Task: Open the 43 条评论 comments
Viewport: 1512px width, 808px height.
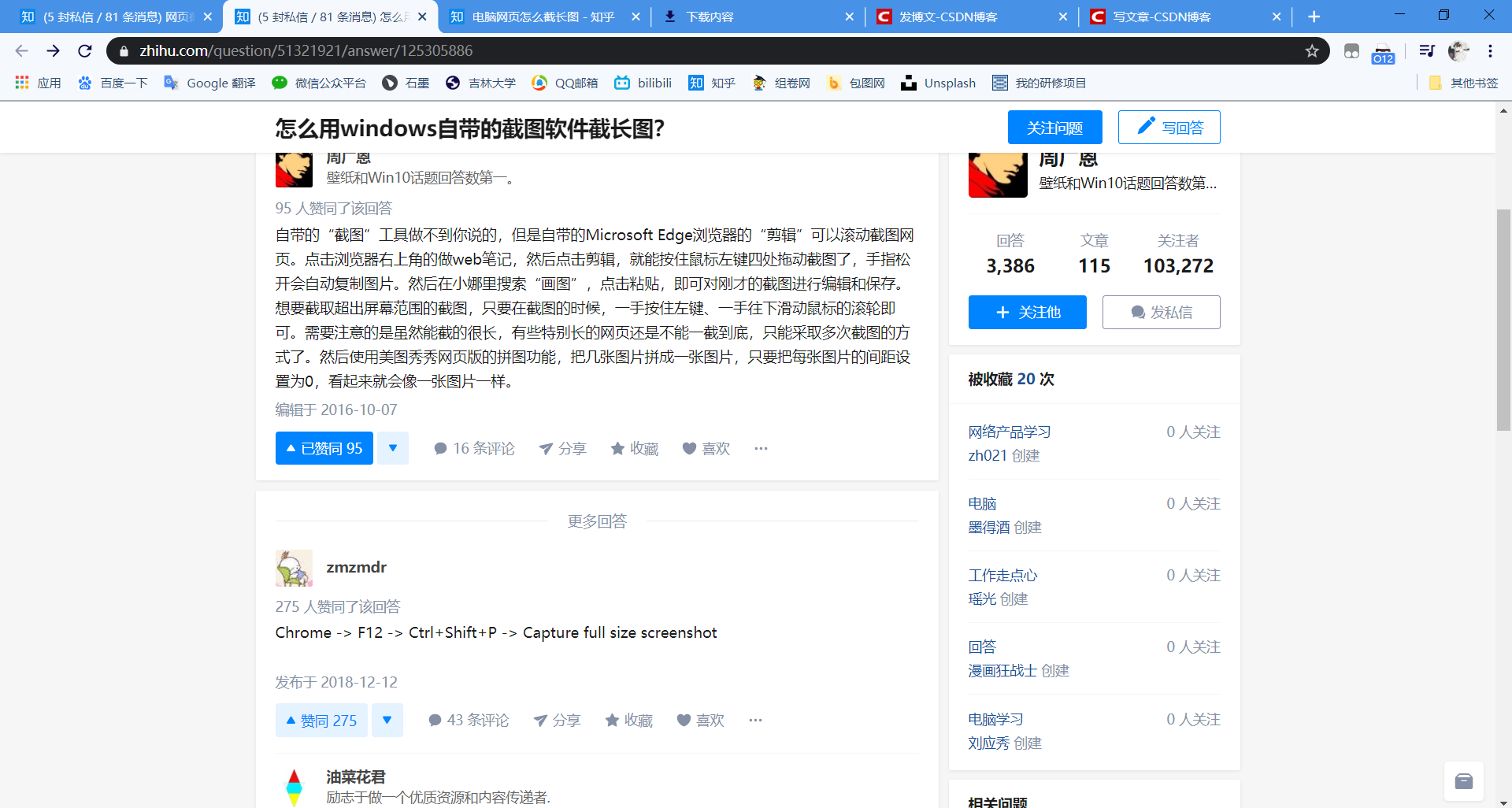Action: 469,721
